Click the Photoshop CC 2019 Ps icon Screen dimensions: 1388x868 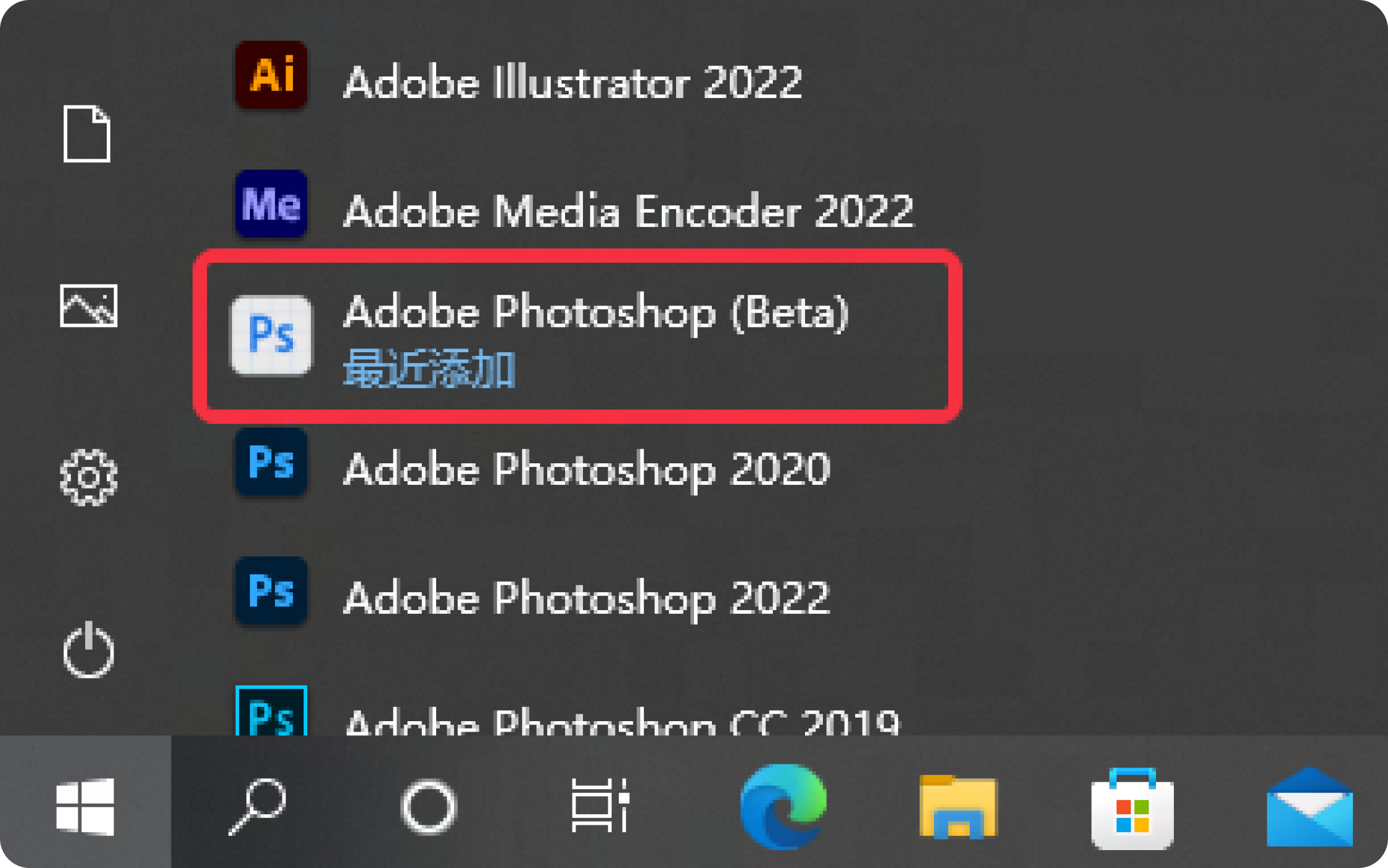[271, 711]
